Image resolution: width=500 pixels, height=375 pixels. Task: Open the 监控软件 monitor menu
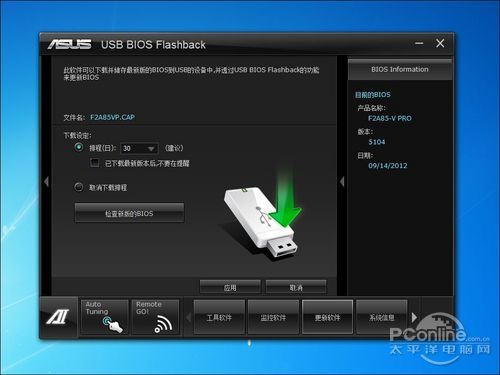[273, 317]
